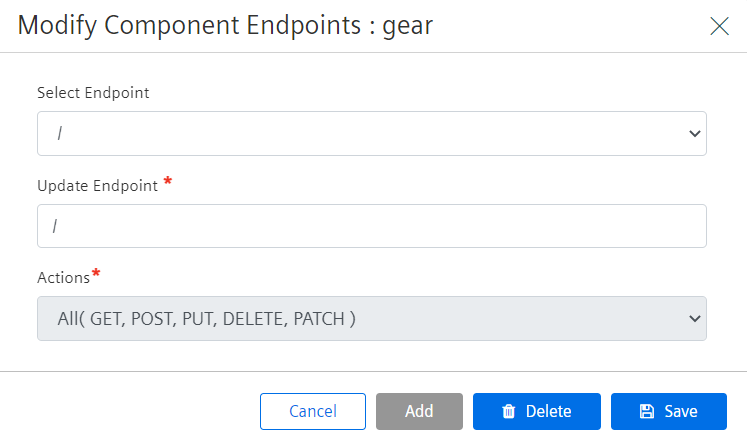Click the chevron arrow in the Actions field
747x446 pixels.
[x=695, y=318]
